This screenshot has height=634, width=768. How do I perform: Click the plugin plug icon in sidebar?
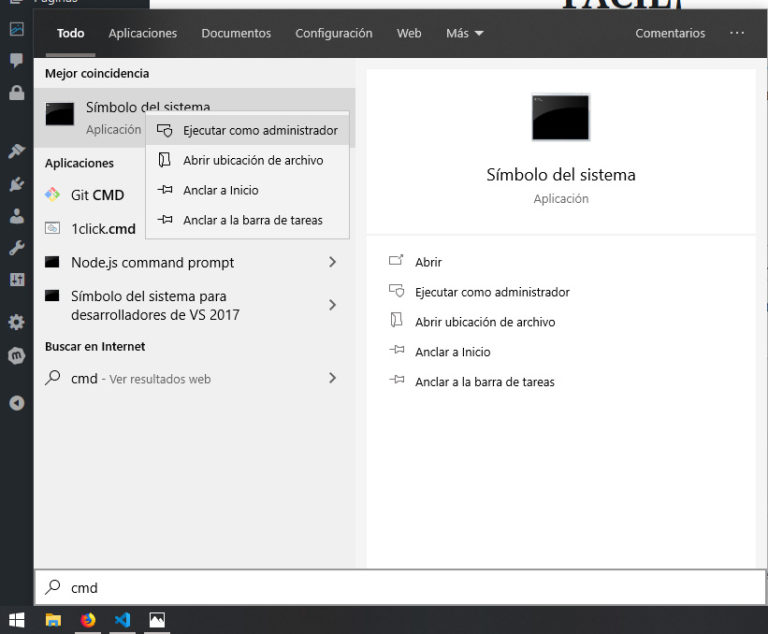pos(17,184)
